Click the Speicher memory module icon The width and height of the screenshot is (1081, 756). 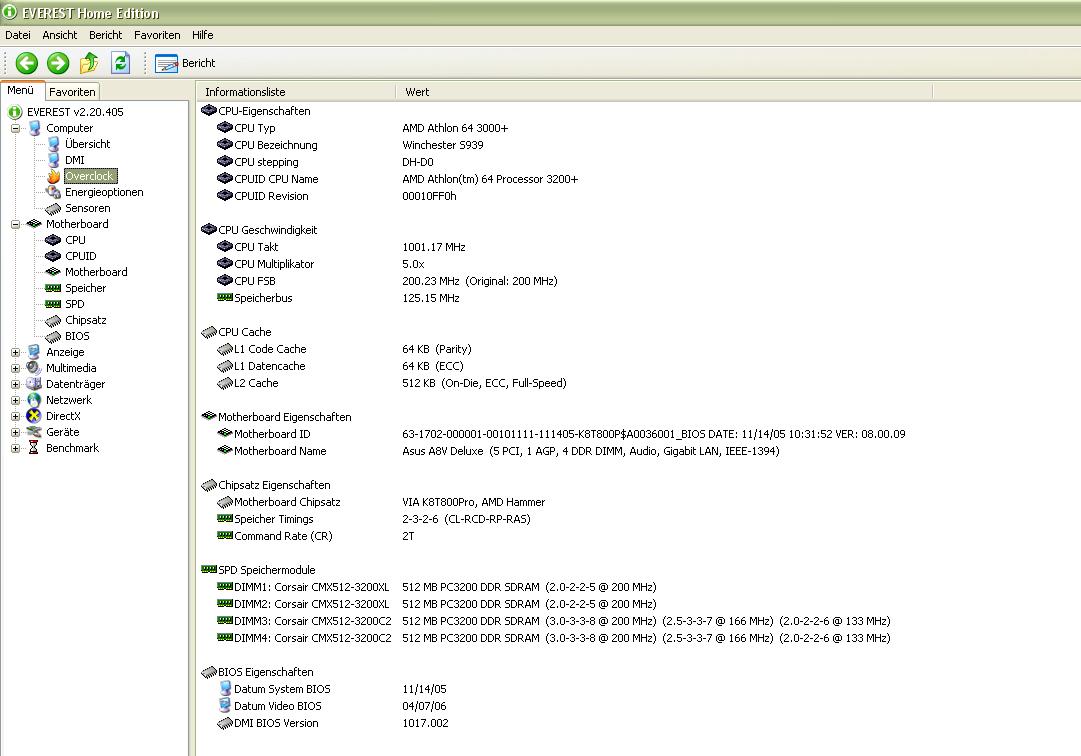pyautogui.click(x=53, y=288)
